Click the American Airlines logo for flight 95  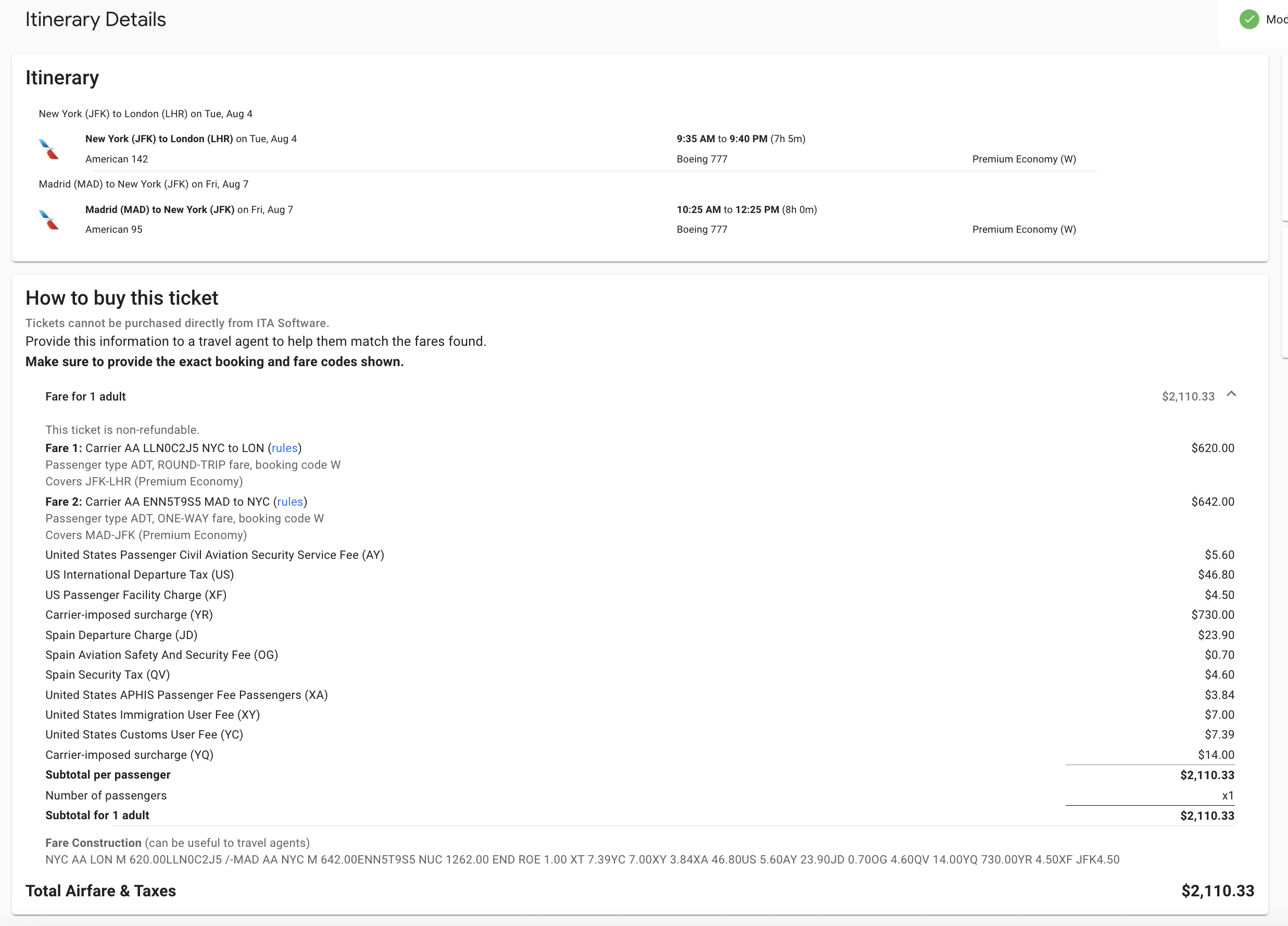(49, 219)
